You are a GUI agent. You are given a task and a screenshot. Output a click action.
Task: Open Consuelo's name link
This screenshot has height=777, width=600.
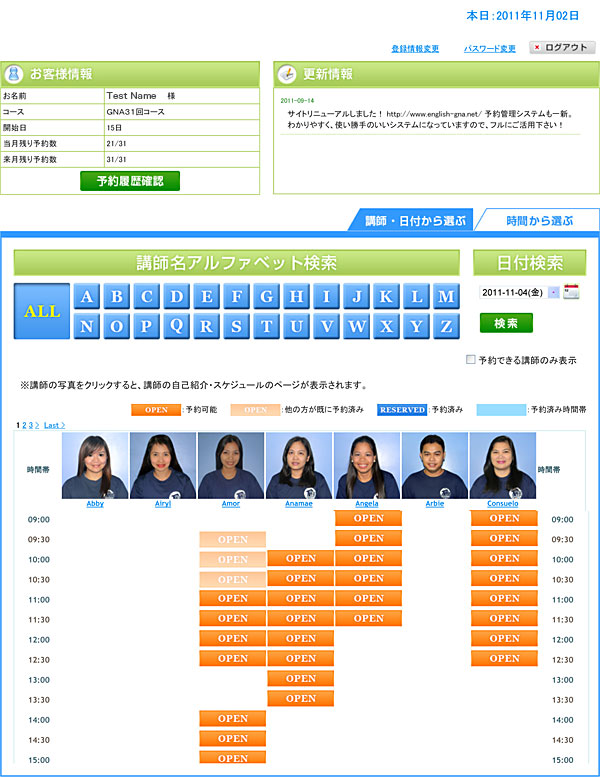[x=502, y=503]
